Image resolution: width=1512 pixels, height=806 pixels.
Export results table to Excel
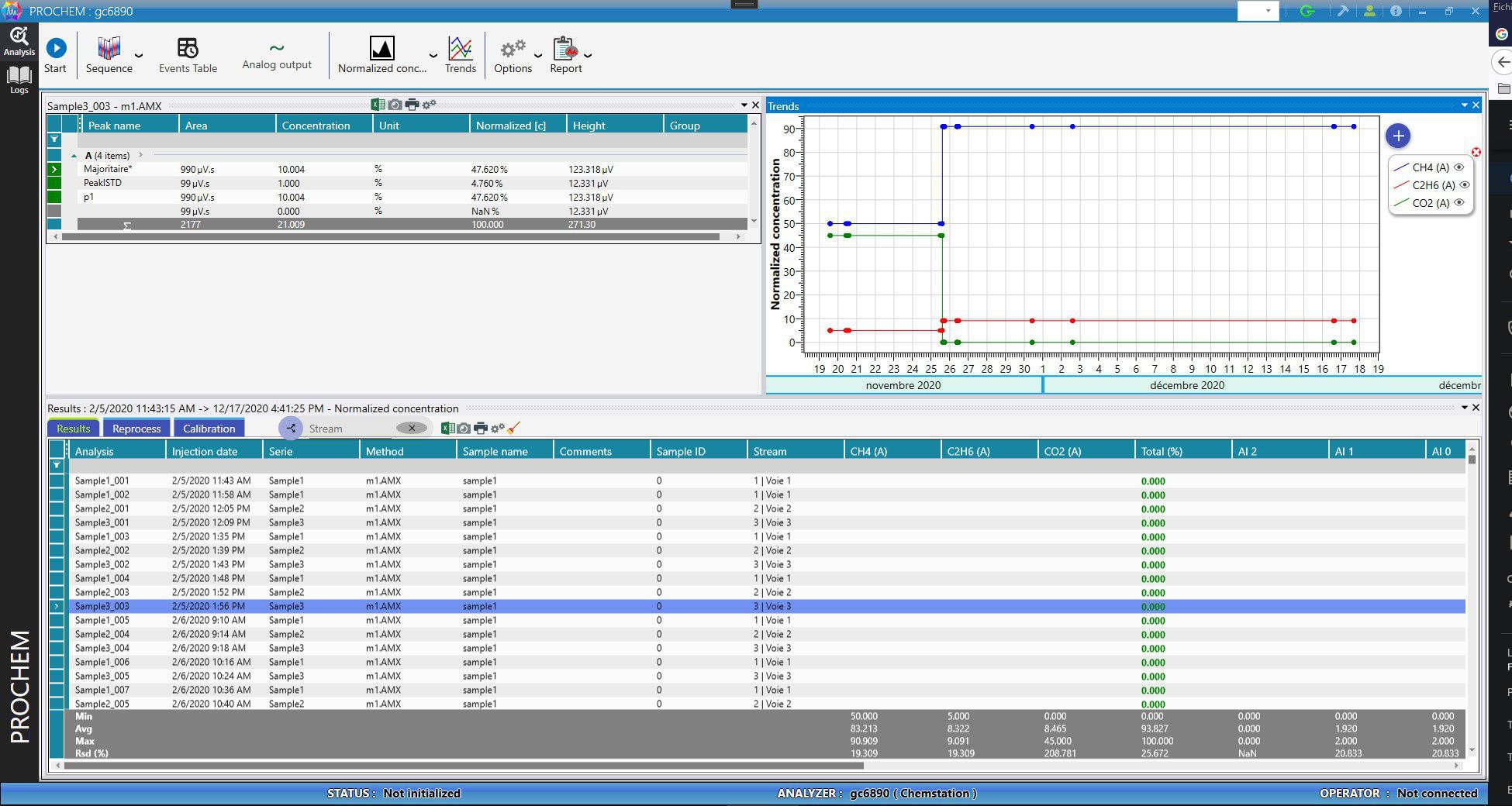pos(447,428)
